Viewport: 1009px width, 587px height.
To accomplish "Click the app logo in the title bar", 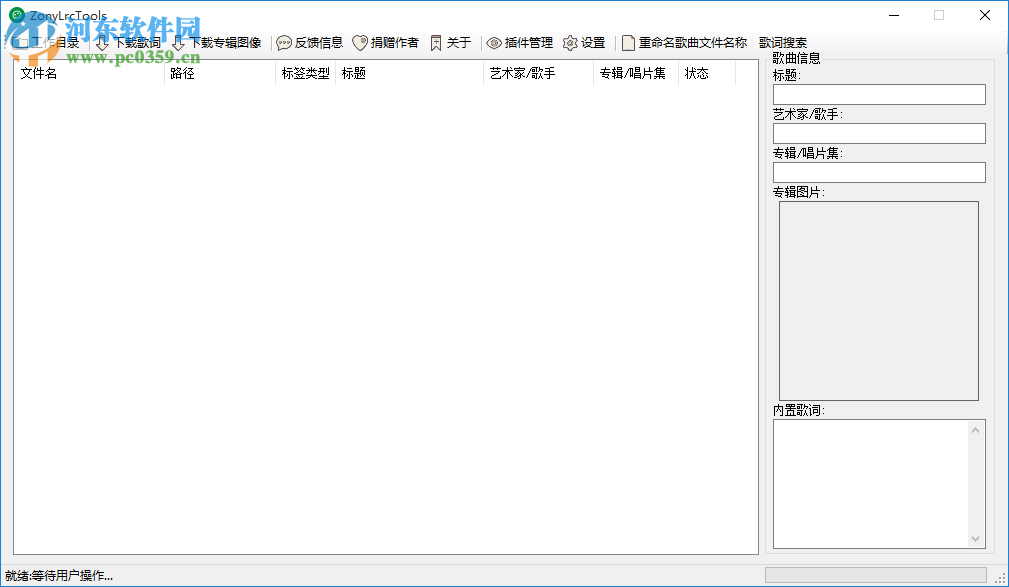I will [15, 15].
